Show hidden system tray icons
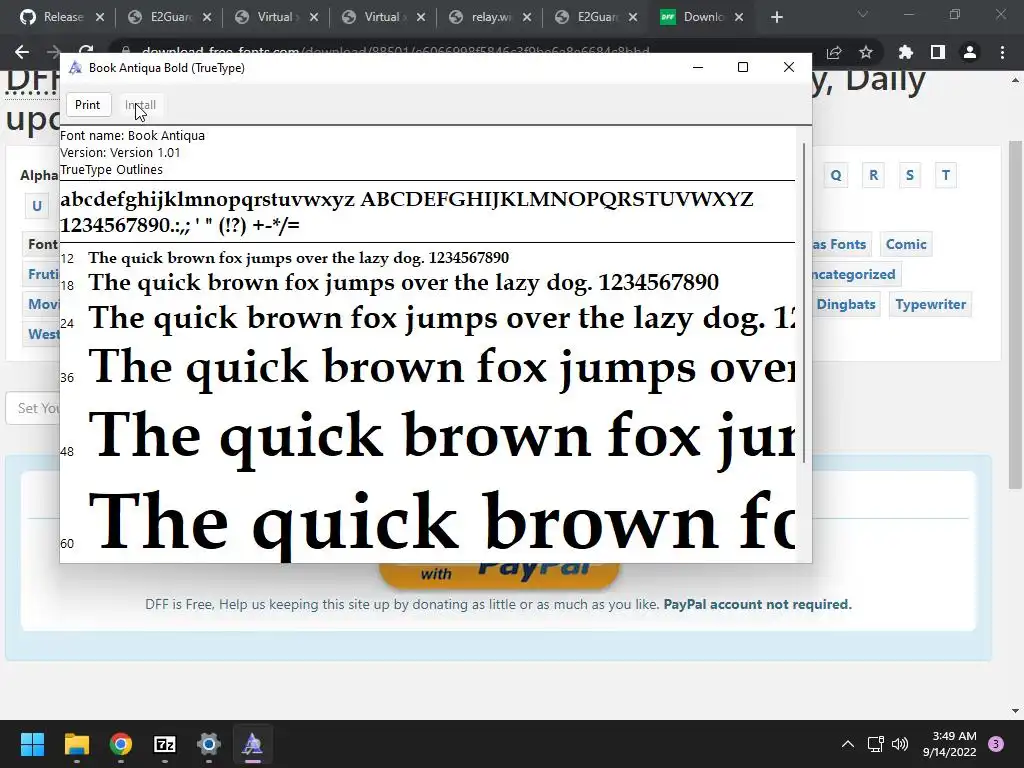 pos(848,744)
